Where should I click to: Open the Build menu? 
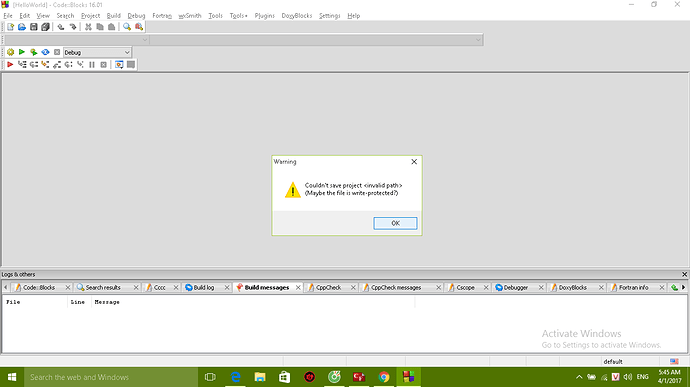[114, 15]
